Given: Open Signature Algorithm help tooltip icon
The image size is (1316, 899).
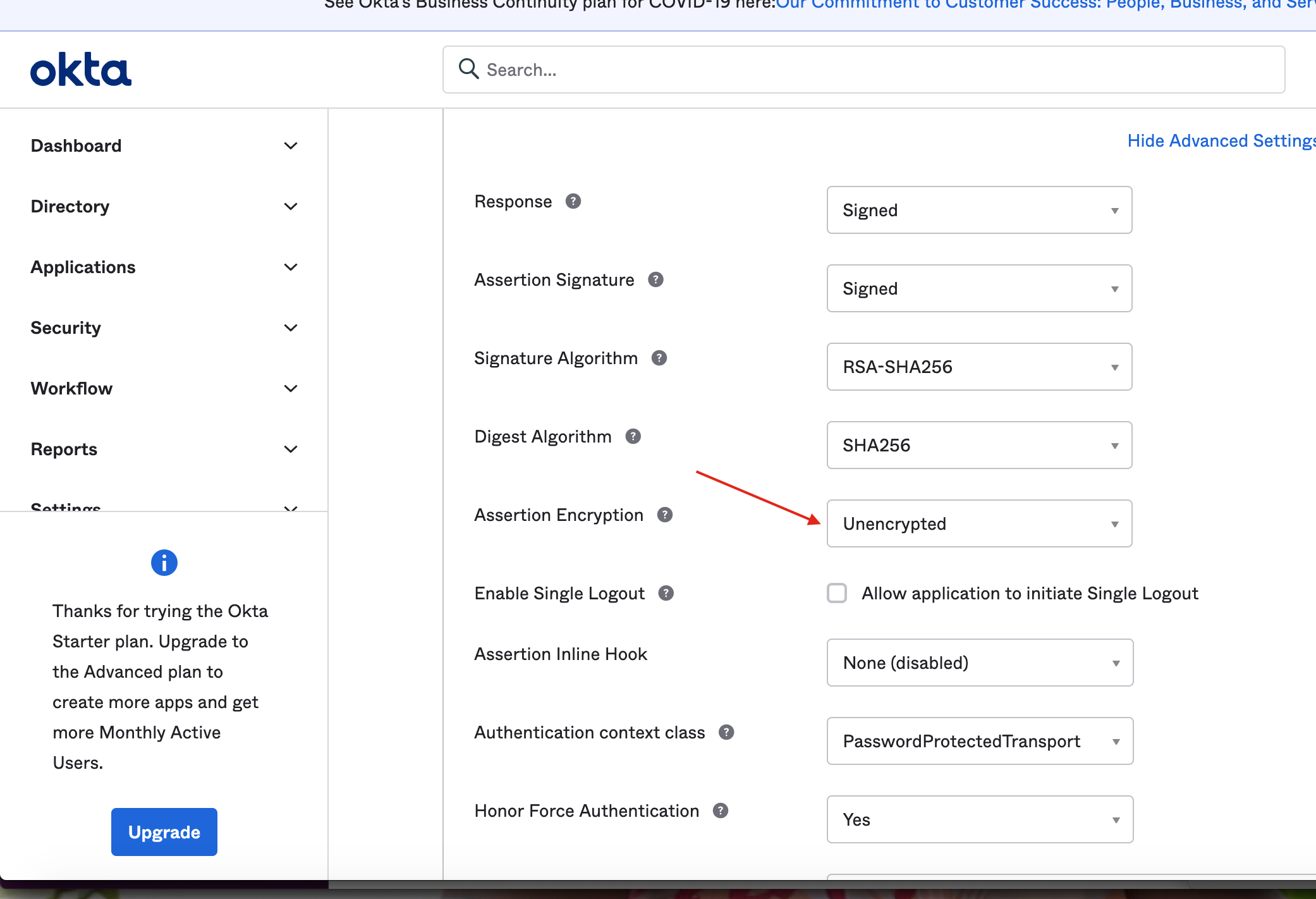Looking at the screenshot, I should (x=659, y=358).
